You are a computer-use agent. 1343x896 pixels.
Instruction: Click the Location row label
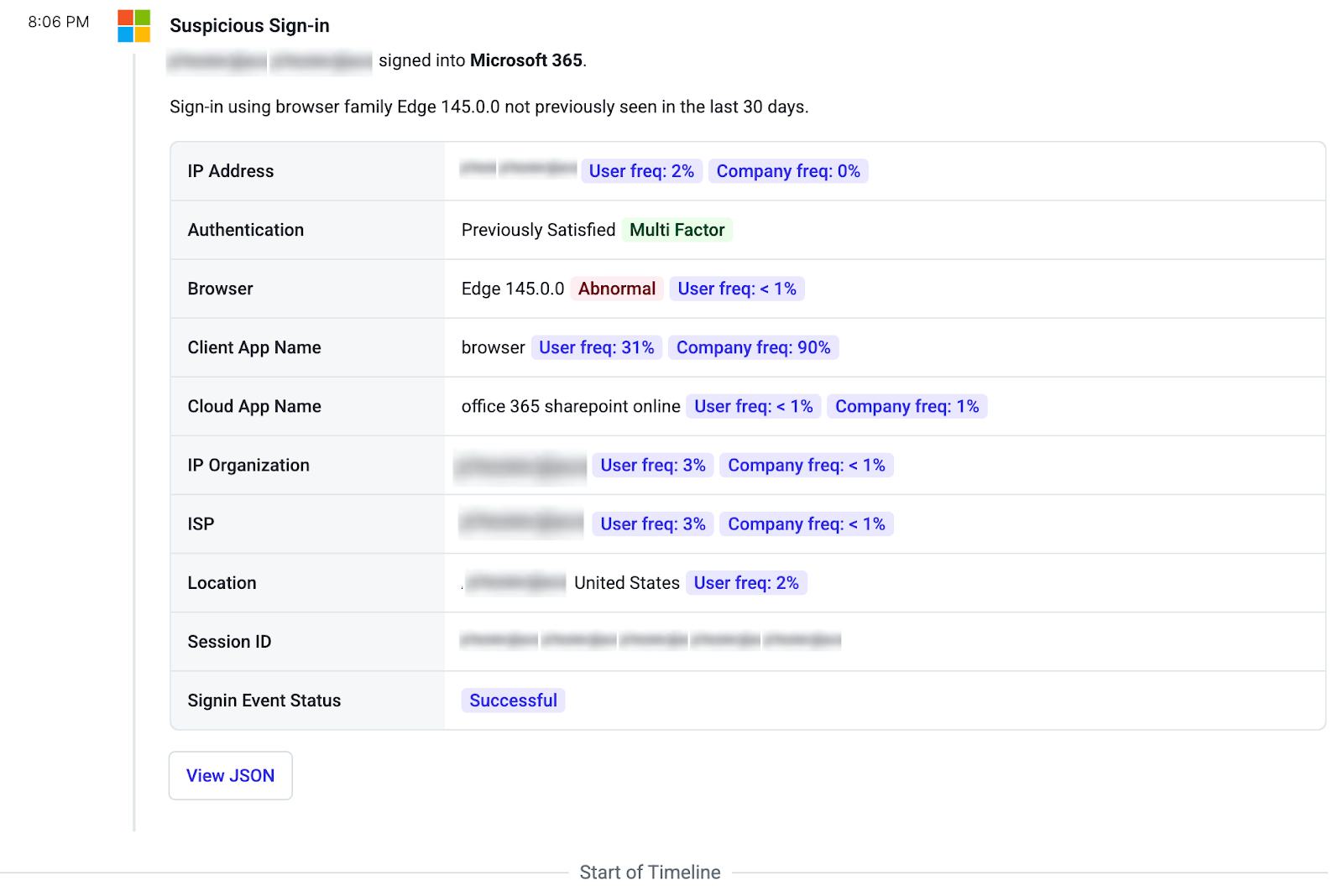222,582
